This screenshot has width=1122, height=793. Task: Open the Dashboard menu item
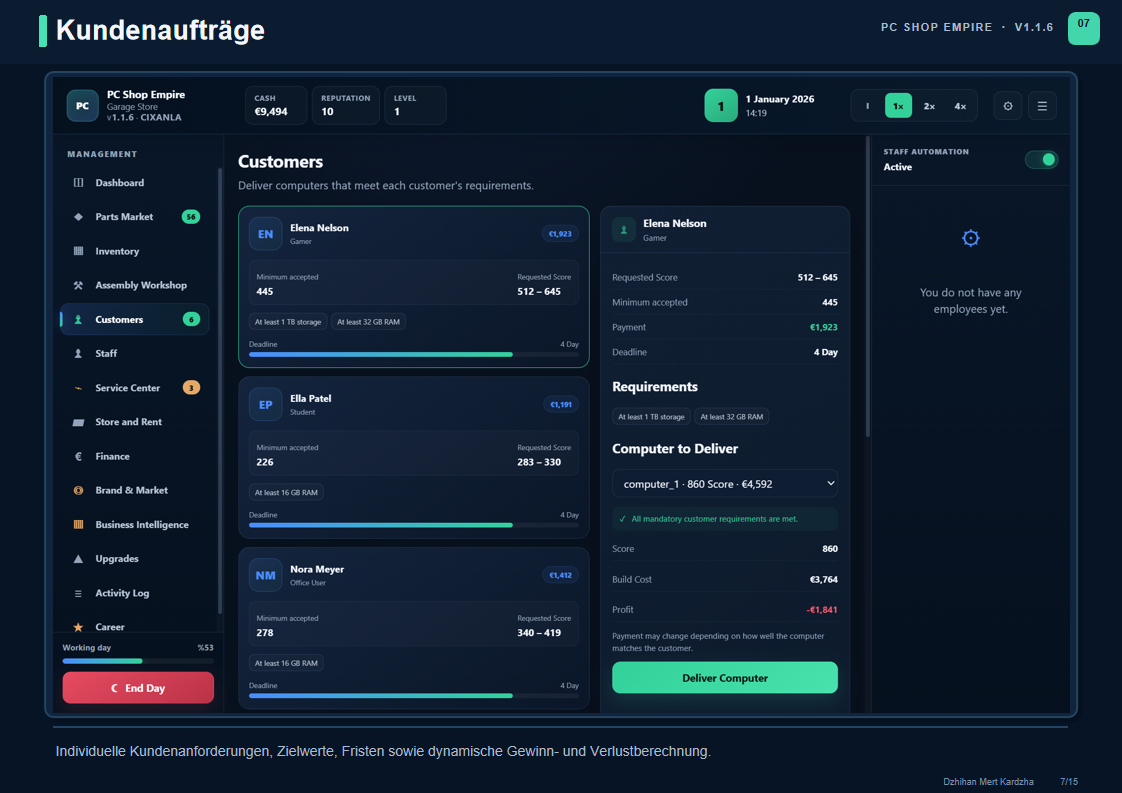click(x=135, y=183)
